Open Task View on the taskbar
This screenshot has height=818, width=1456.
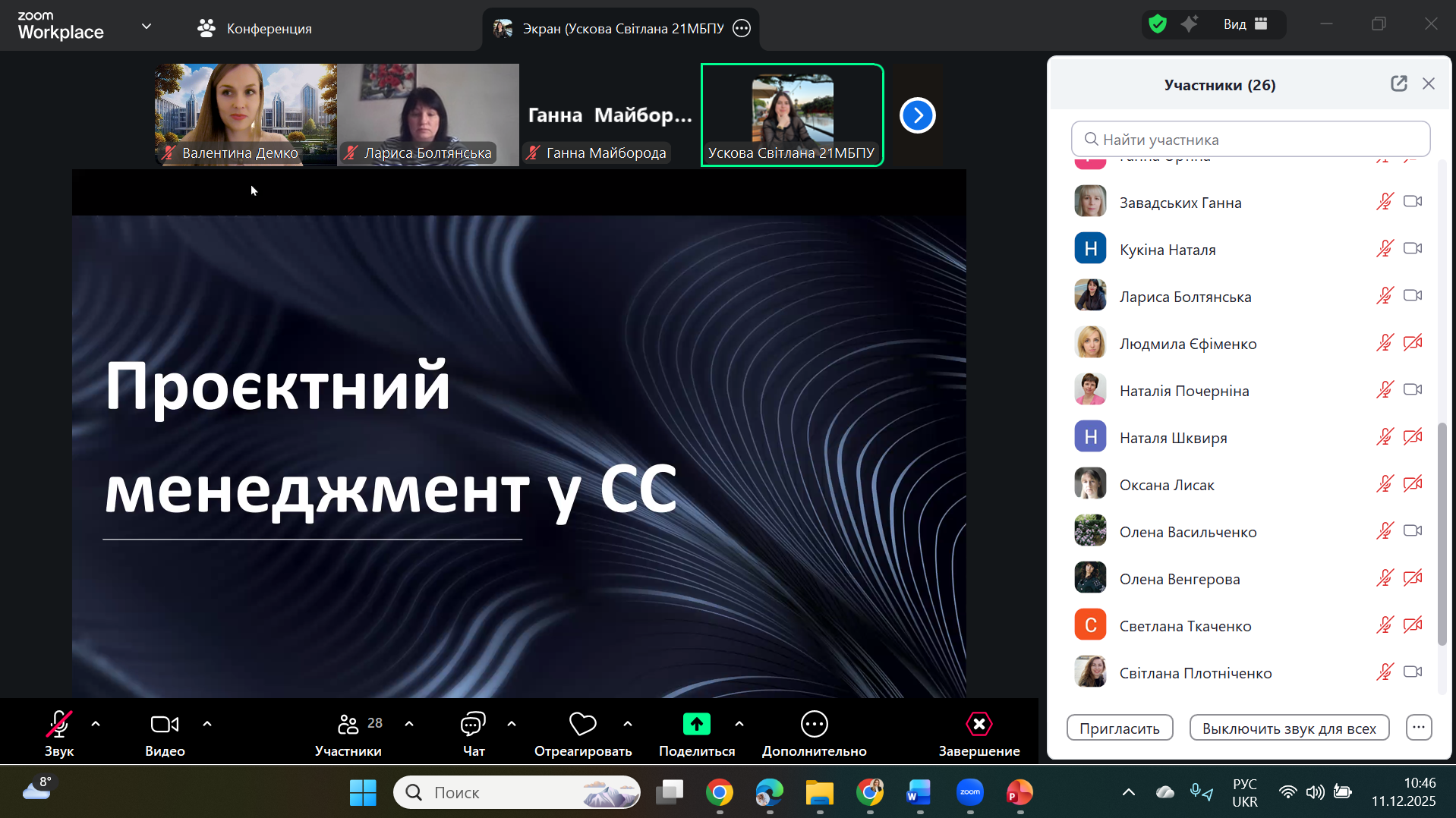[x=670, y=792]
